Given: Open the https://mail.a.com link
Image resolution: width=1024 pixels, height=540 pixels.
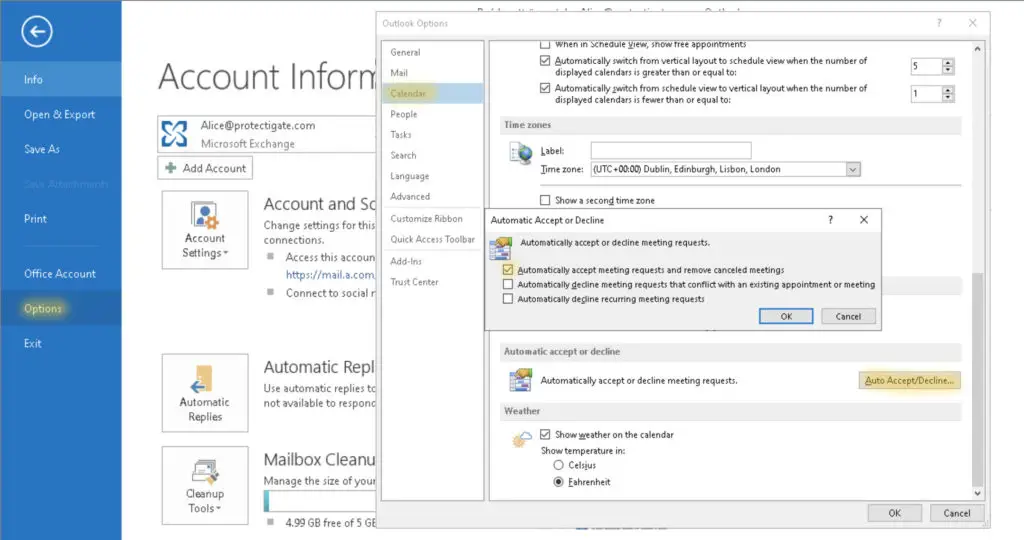Looking at the screenshot, I should coord(330,275).
